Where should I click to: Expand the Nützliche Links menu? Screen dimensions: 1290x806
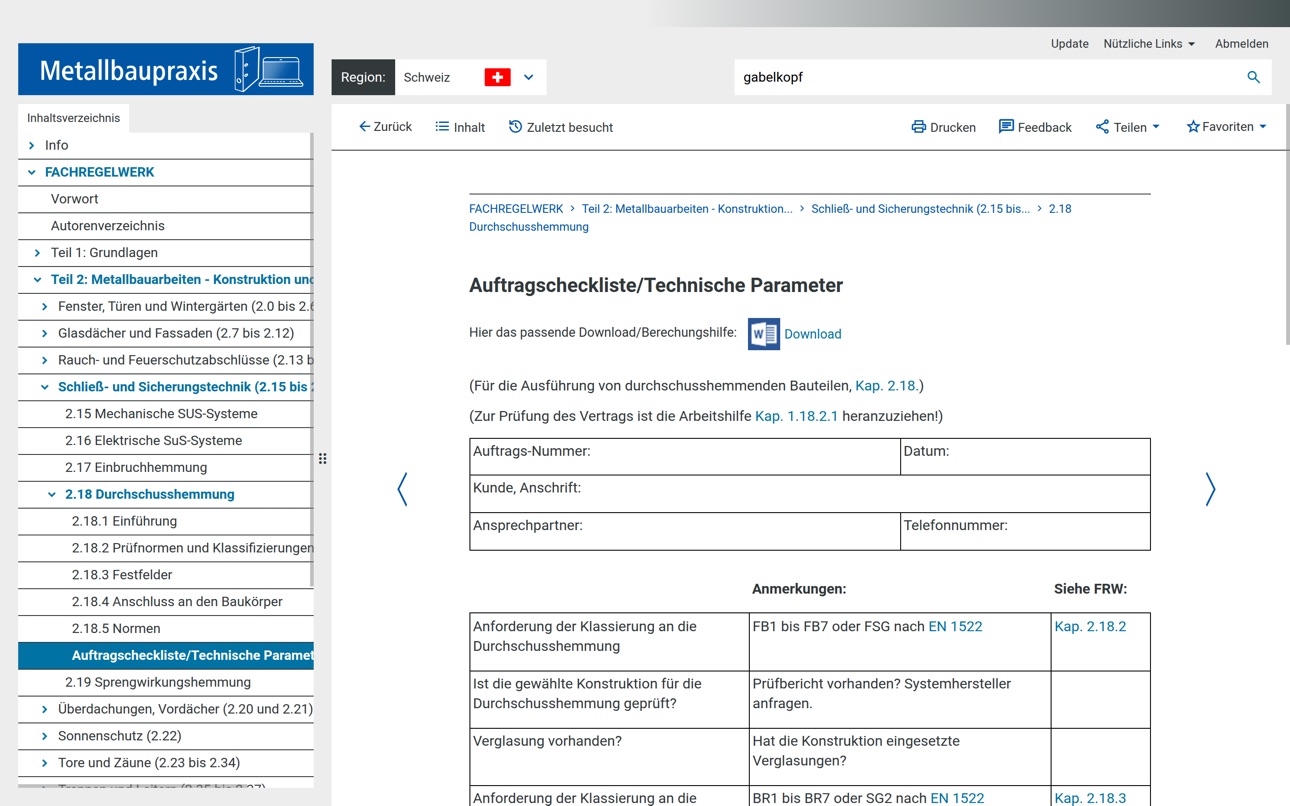(x=1149, y=44)
